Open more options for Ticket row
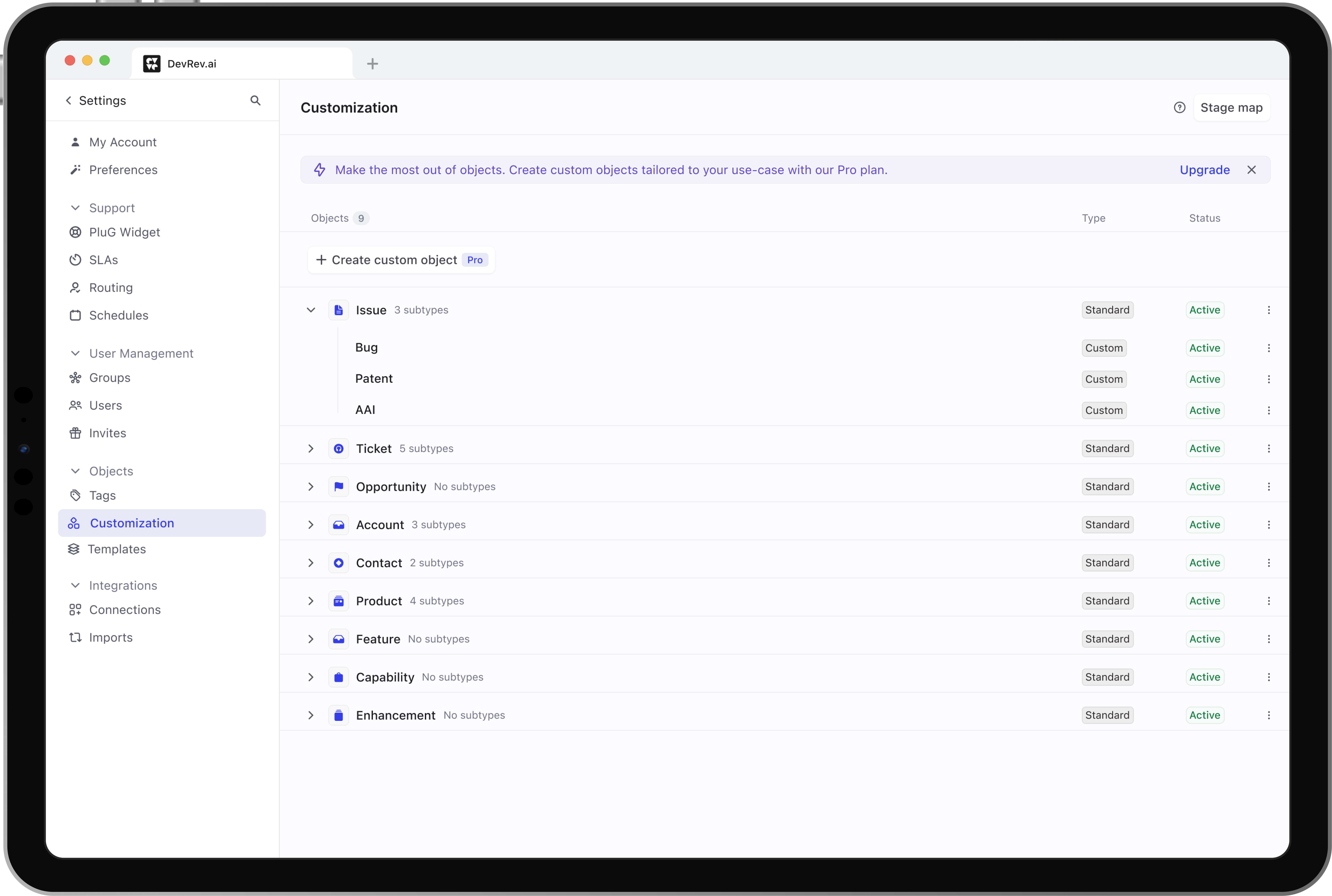1332x896 pixels. tap(1269, 449)
